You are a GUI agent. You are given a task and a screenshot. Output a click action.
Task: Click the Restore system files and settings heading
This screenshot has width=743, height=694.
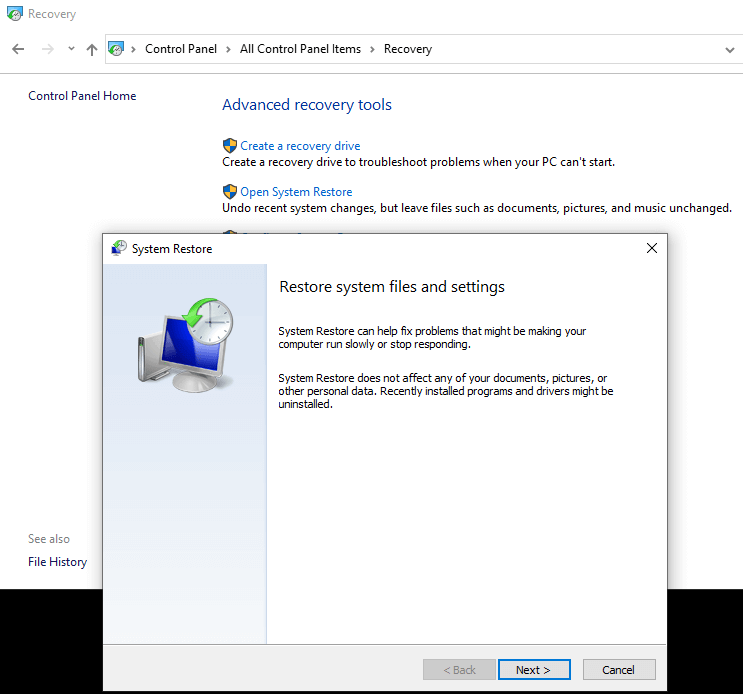pos(392,287)
